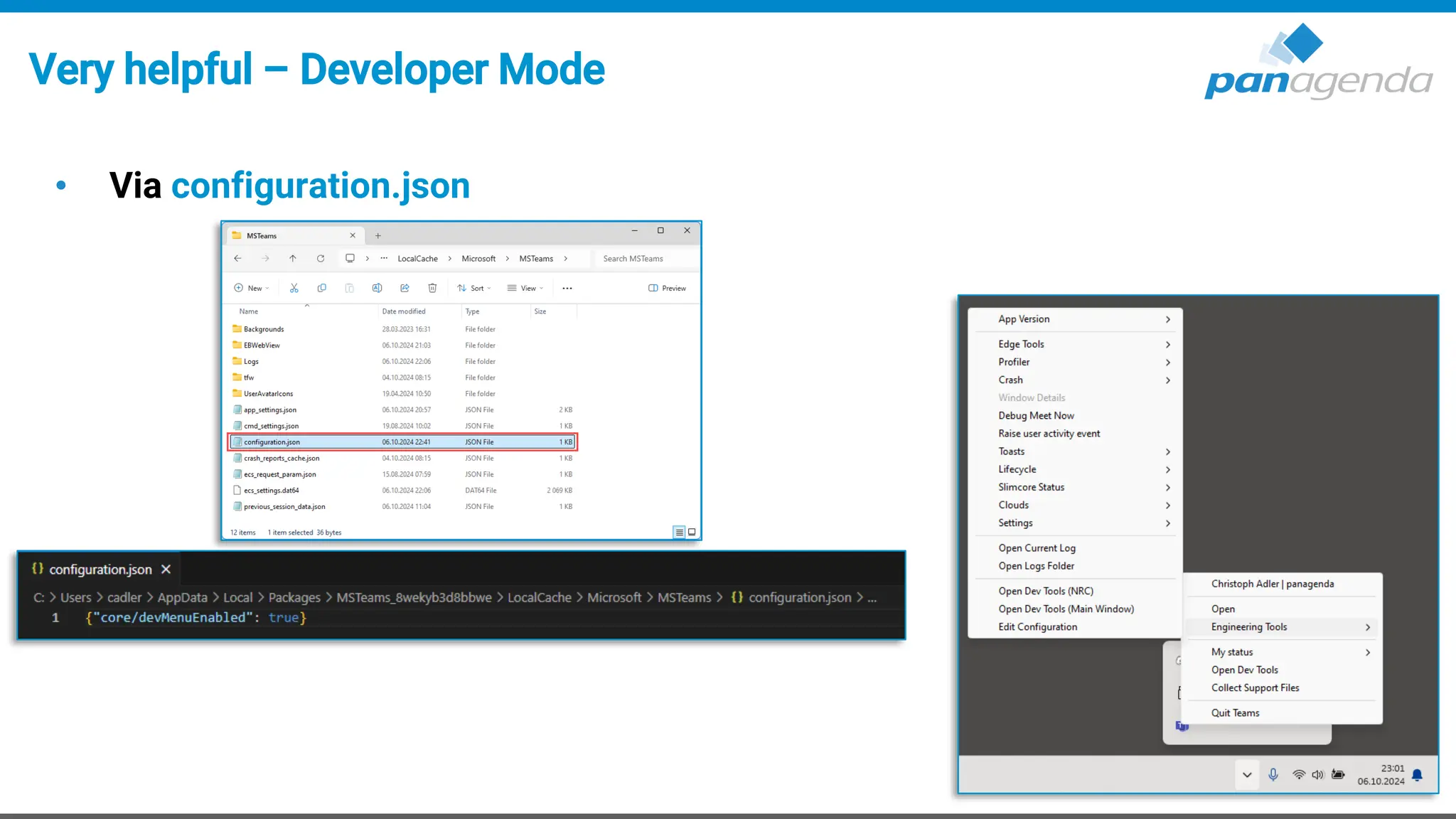Sort by Date modified column header
The height and width of the screenshot is (819, 1456).
click(403, 311)
